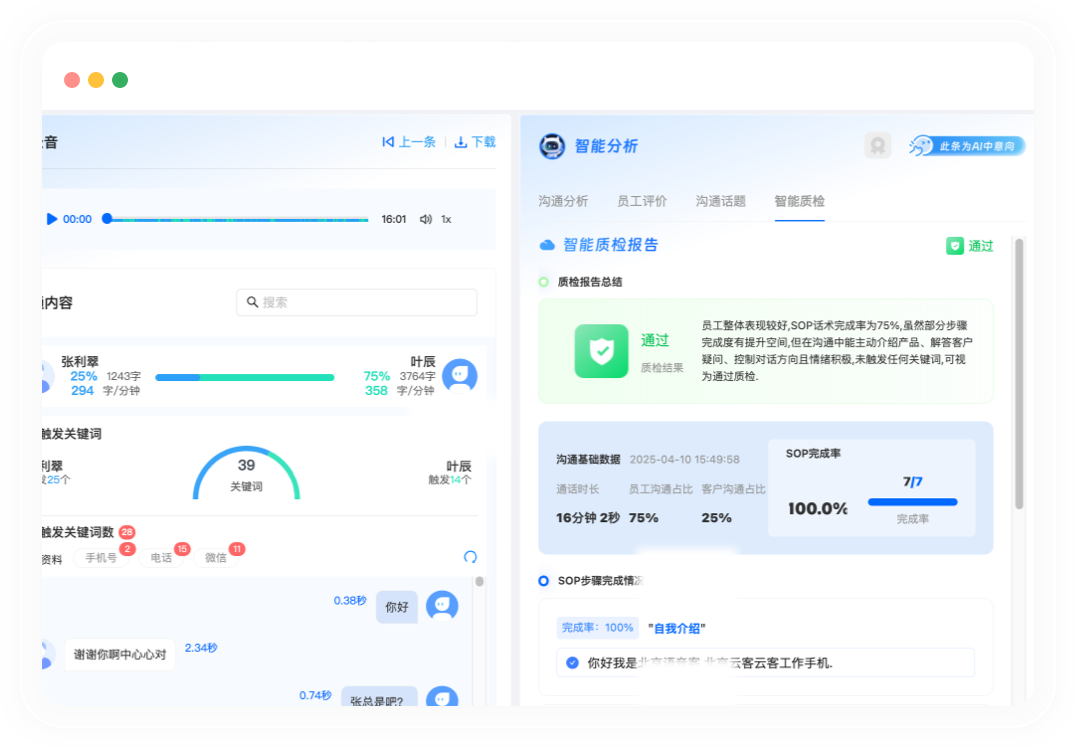Filter keywords by 手机号 tag
This screenshot has width=1076, height=748.
(101, 557)
